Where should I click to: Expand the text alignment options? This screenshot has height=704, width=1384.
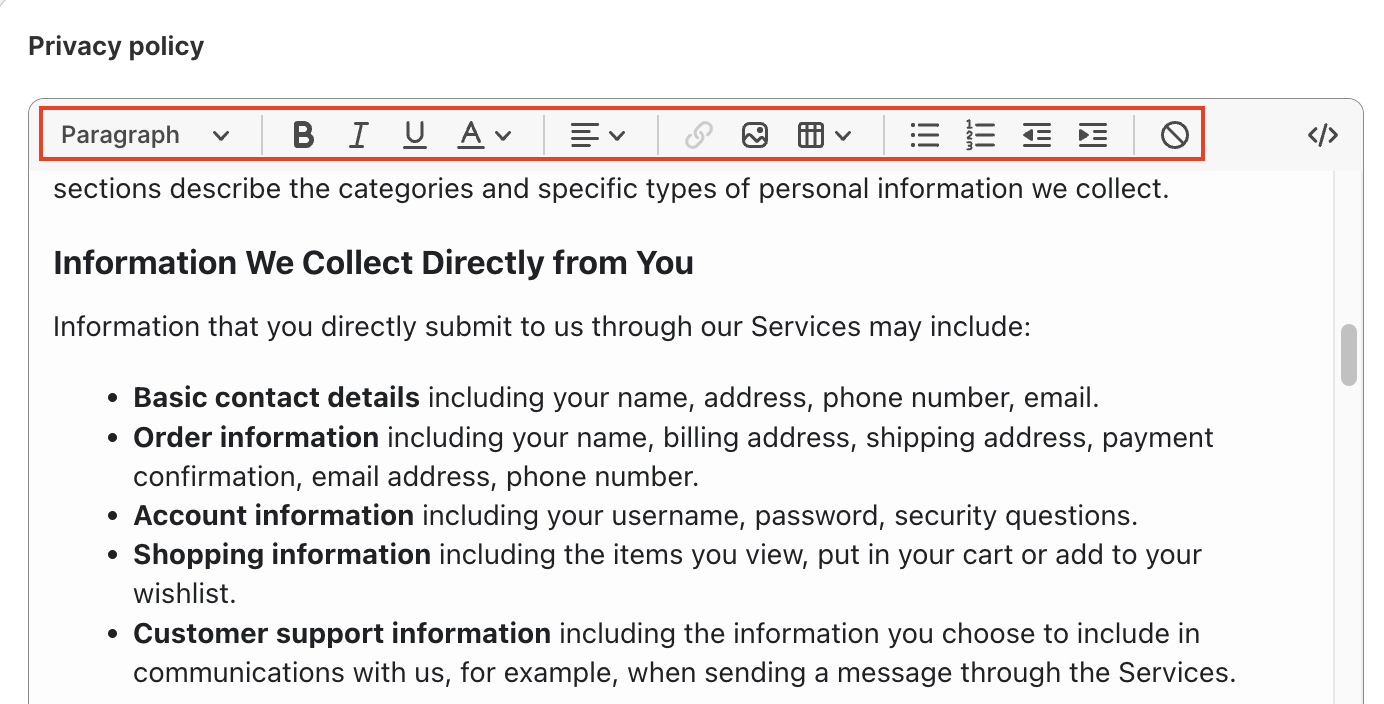coord(598,135)
